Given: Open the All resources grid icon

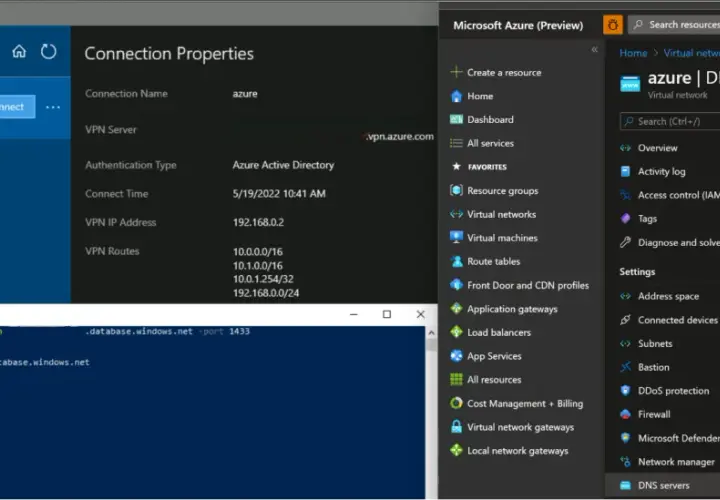Looking at the screenshot, I should tap(456, 379).
